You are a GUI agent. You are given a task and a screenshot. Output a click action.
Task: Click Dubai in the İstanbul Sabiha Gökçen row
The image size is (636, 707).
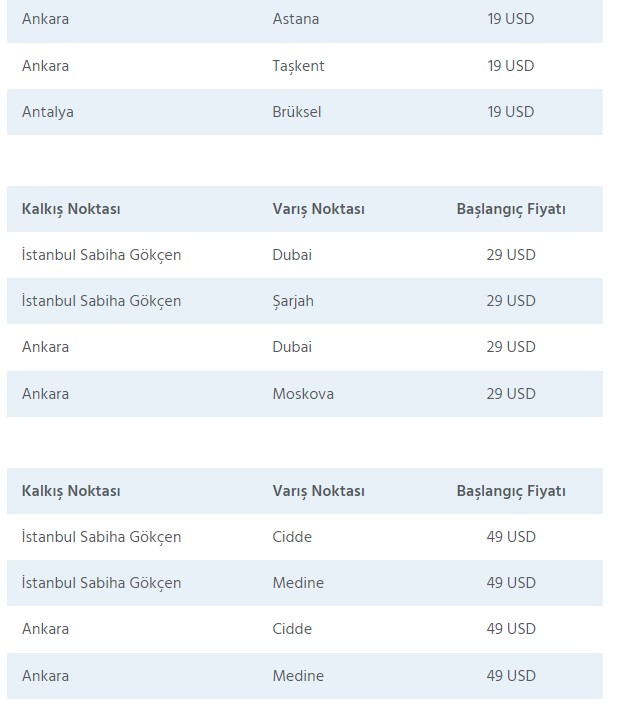[292, 255]
